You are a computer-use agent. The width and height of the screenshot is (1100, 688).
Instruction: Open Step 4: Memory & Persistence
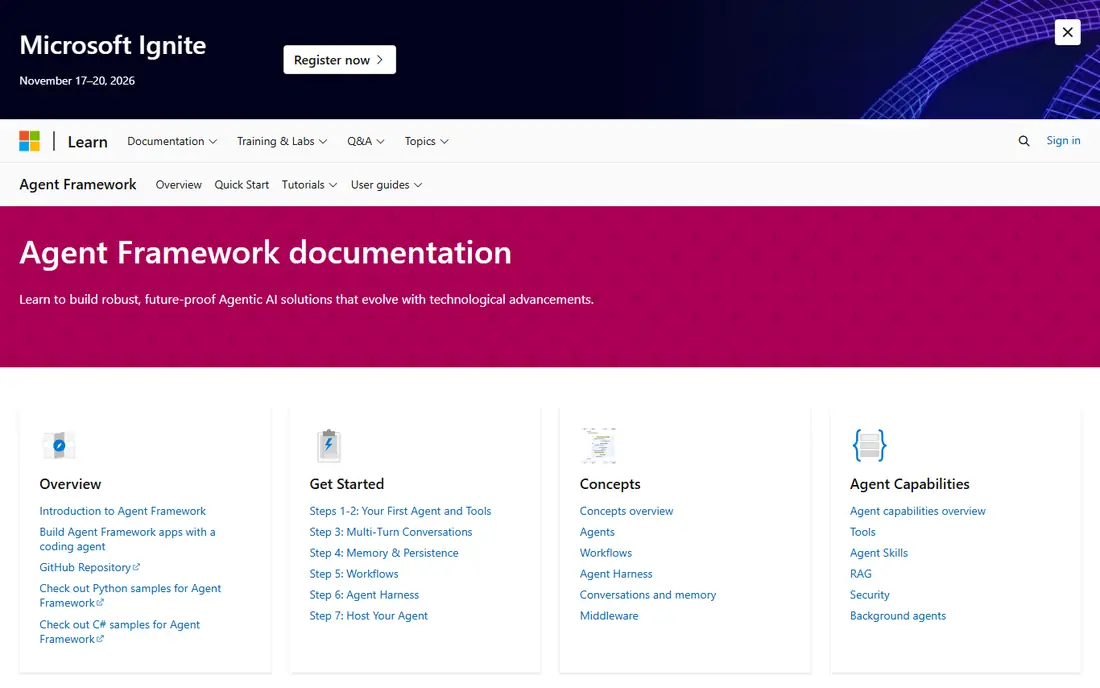(384, 553)
